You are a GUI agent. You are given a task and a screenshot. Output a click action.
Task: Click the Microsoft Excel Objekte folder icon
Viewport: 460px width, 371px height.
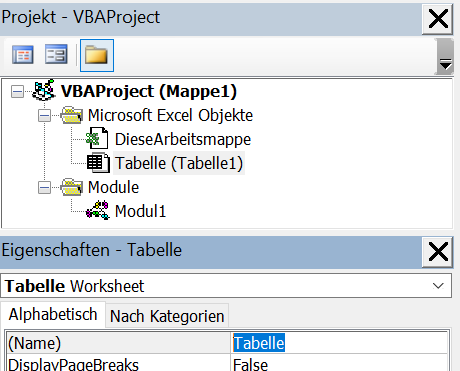(72, 115)
